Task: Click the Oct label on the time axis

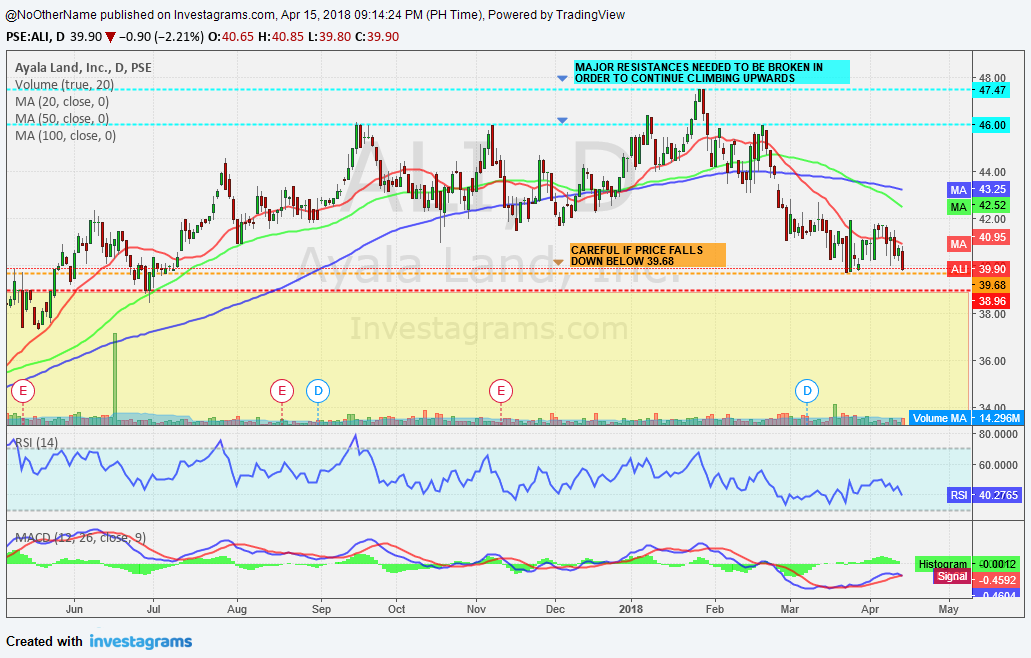Action: pyautogui.click(x=396, y=609)
